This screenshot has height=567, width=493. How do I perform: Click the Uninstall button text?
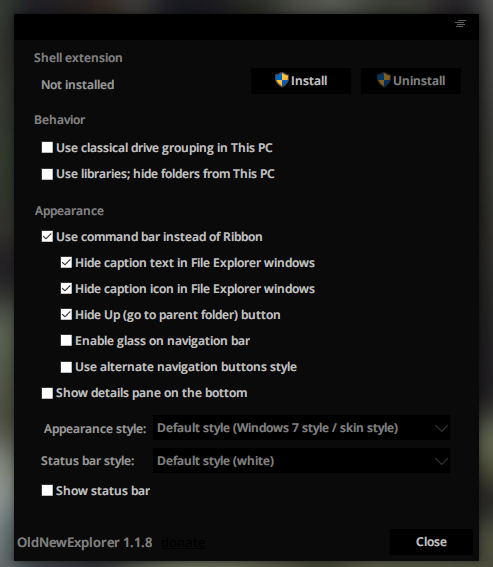(419, 81)
